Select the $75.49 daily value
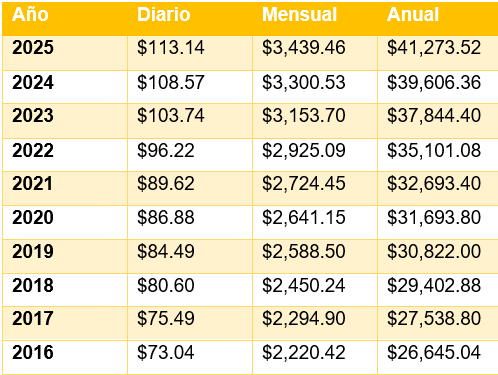This screenshot has width=498, height=375. pos(166,318)
